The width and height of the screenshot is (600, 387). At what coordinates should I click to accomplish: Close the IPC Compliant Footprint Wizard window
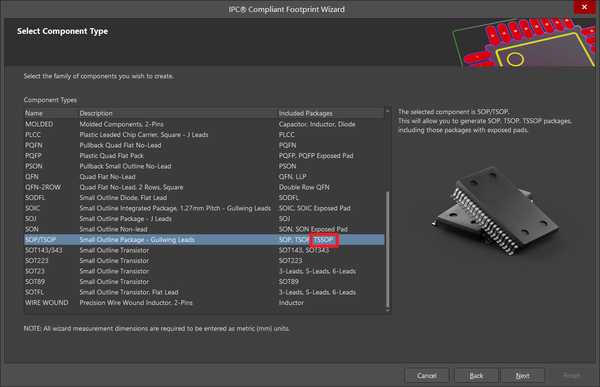pyautogui.click(x=584, y=7)
